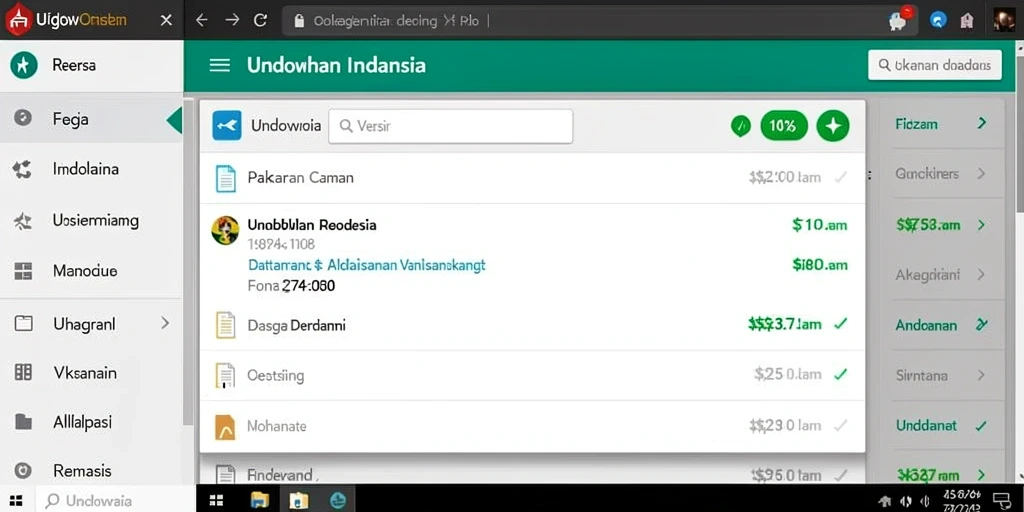This screenshot has width=1024, height=512.
Task: Click the blue Undowioia app icon
Action: tap(227, 125)
